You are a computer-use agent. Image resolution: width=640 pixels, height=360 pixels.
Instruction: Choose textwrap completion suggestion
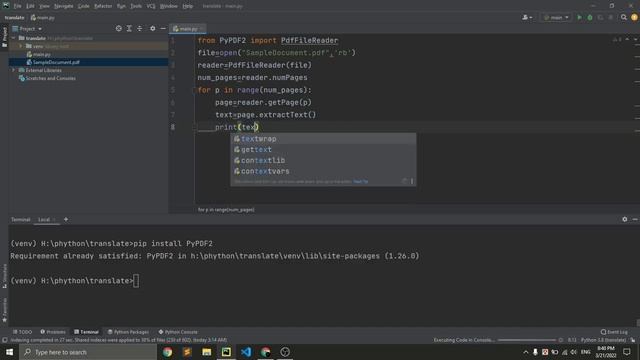[x=323, y=139]
